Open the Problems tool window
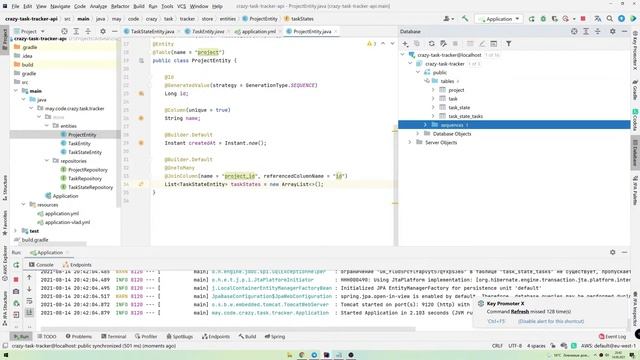The width and height of the screenshot is (640, 360). coord(79,337)
